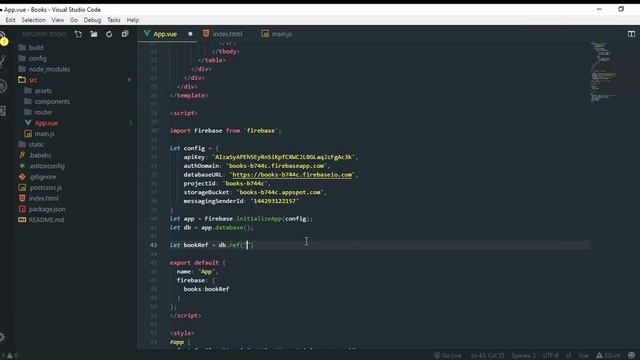The image size is (640, 360).
Task: Click the 'import Firebase from' code line
Action: click(x=225, y=131)
